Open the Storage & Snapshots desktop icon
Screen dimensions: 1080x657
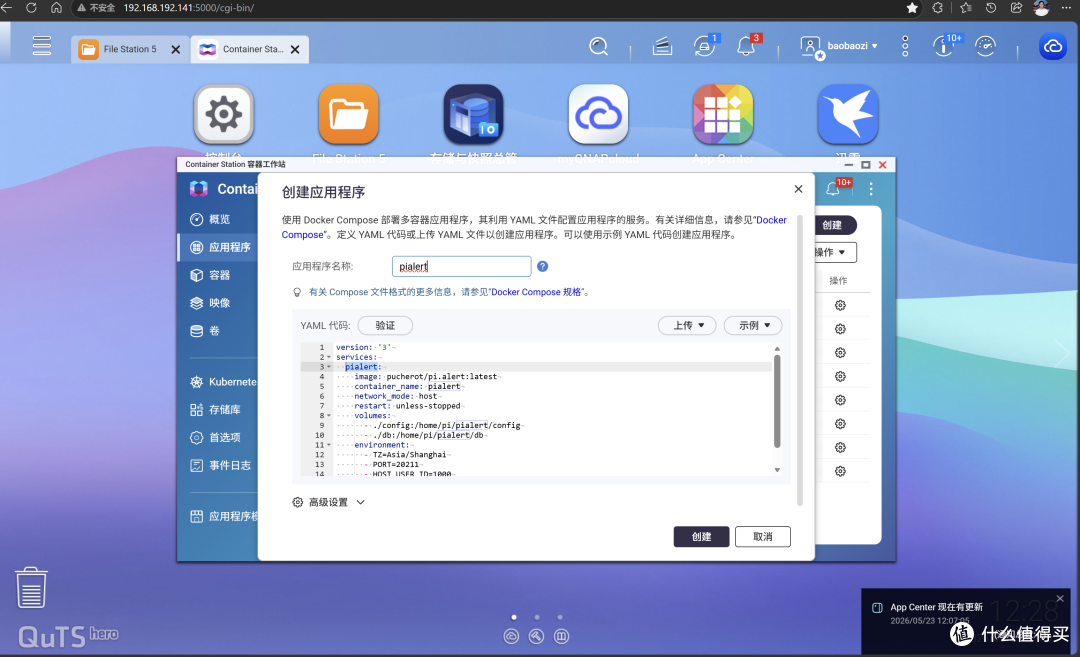tap(473, 114)
